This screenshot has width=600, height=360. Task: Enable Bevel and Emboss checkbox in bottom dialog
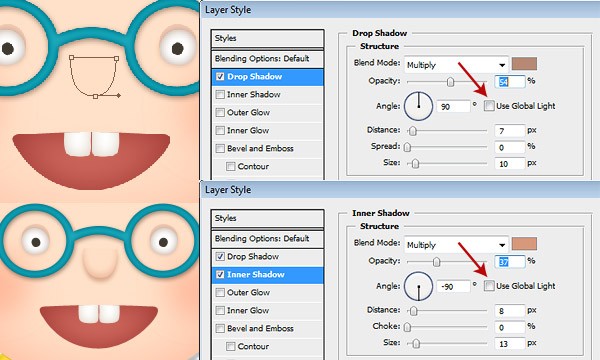(220, 328)
